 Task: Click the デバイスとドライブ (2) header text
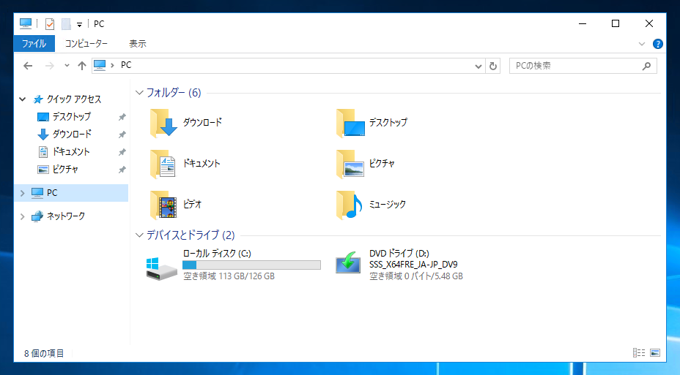190,235
